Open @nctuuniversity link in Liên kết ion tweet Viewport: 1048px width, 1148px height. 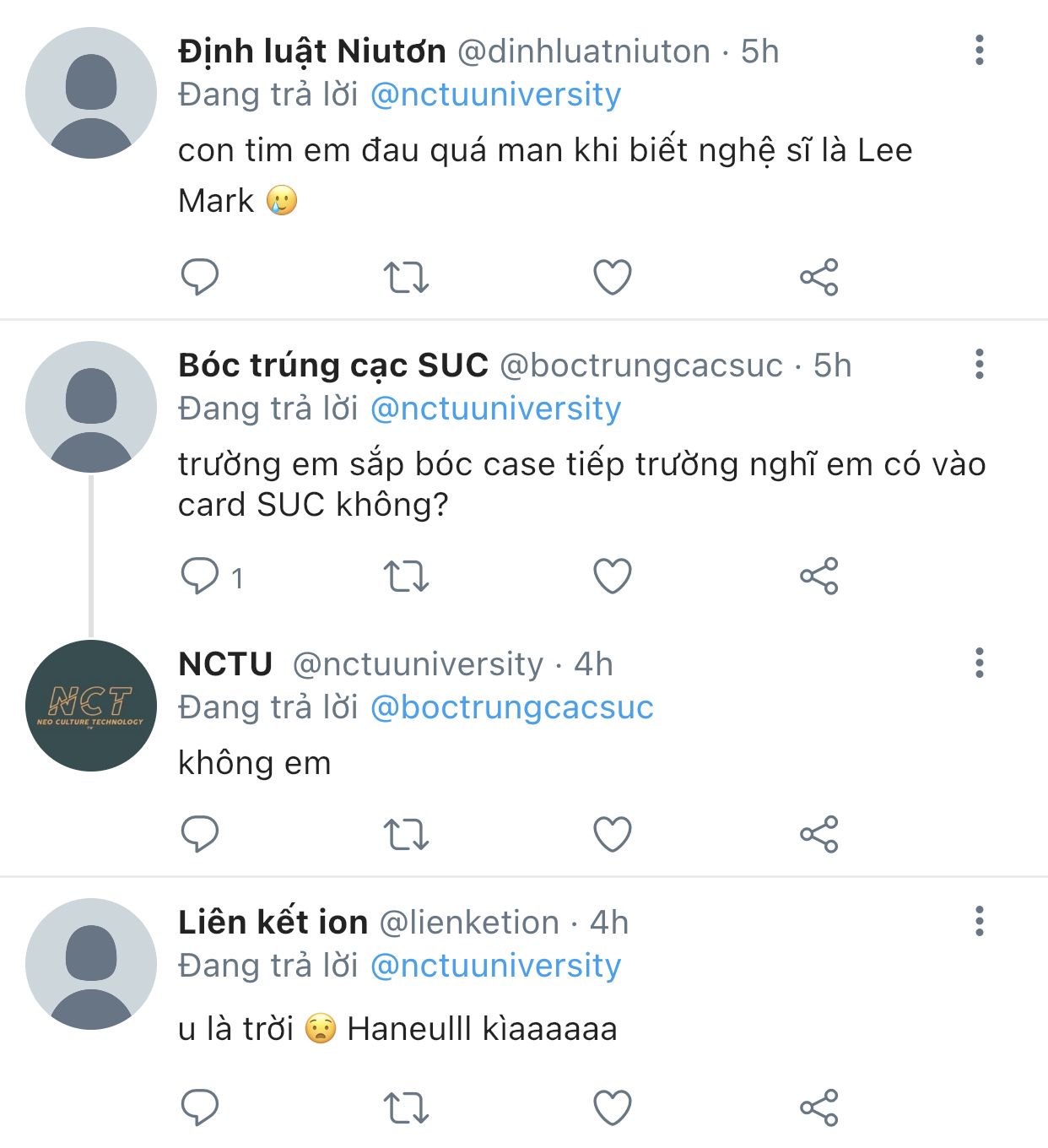[495, 966]
